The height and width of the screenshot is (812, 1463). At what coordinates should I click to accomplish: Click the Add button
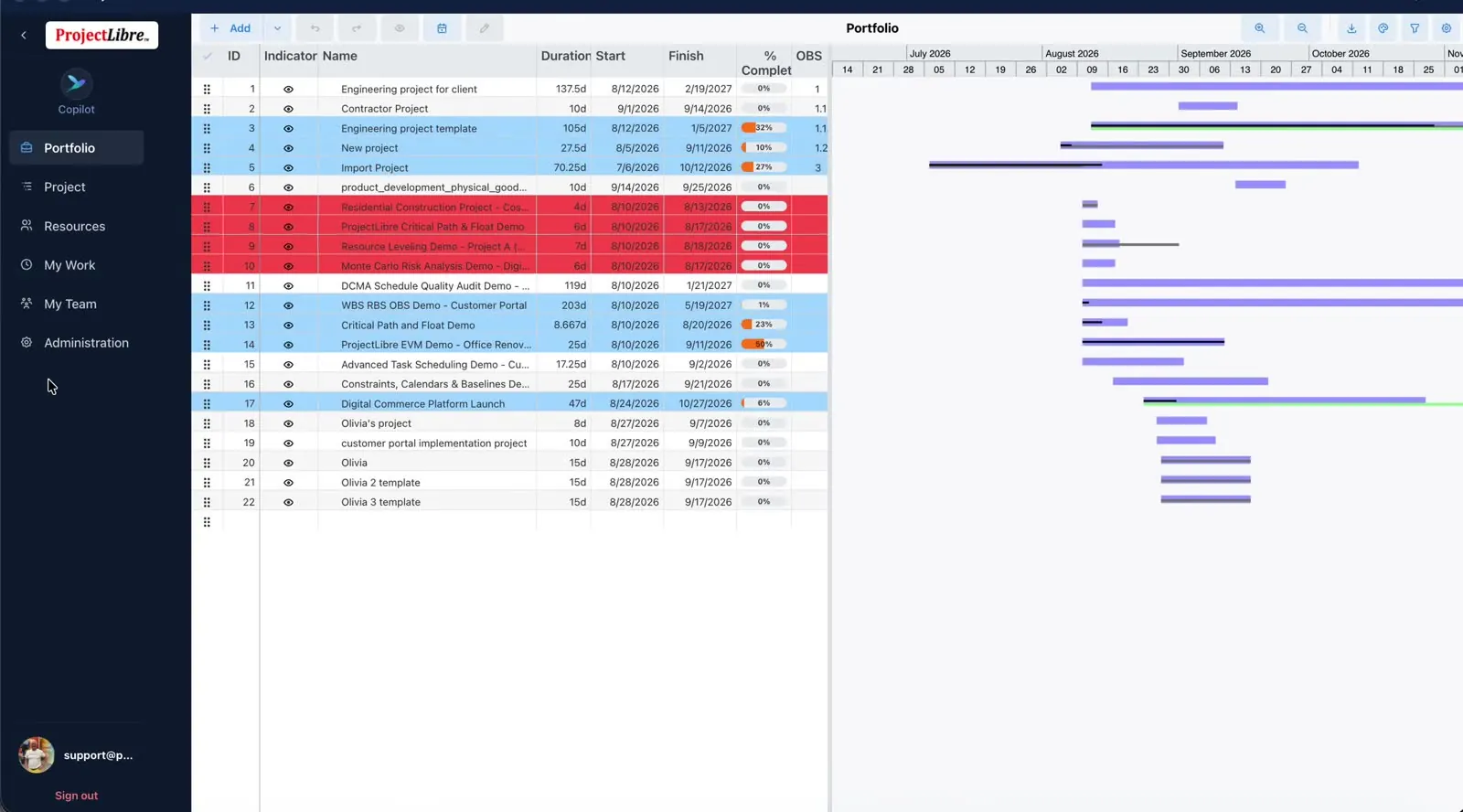(230, 28)
